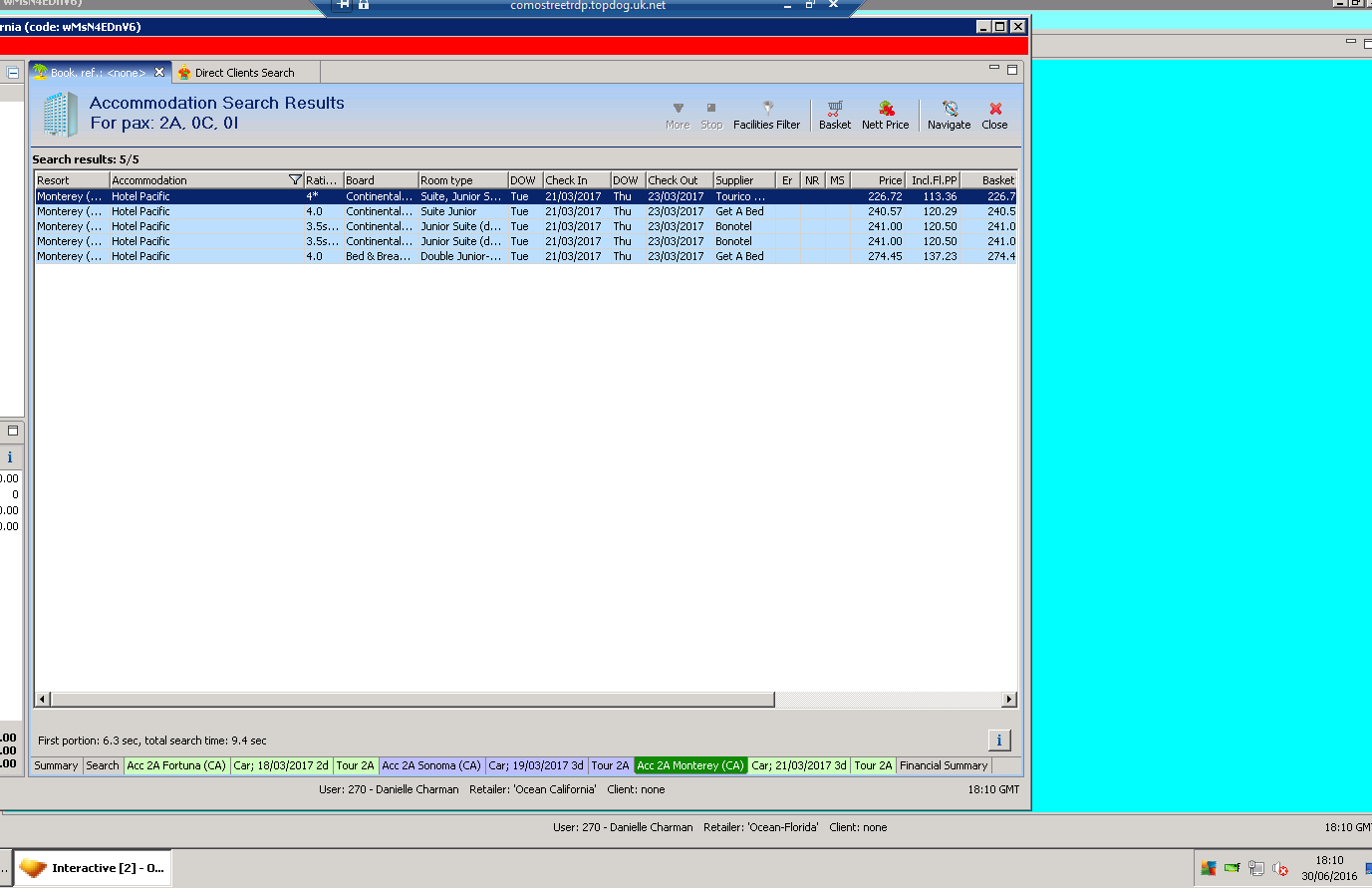Maximize the search results tab pane
1372x888 pixels.
click(1012, 70)
